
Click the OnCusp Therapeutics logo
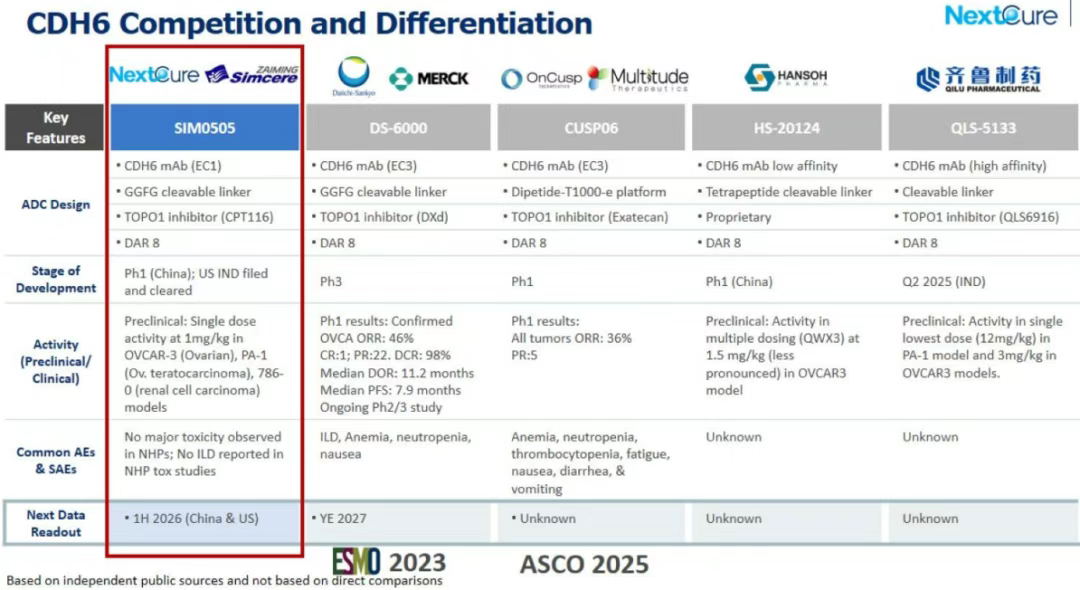click(x=540, y=79)
